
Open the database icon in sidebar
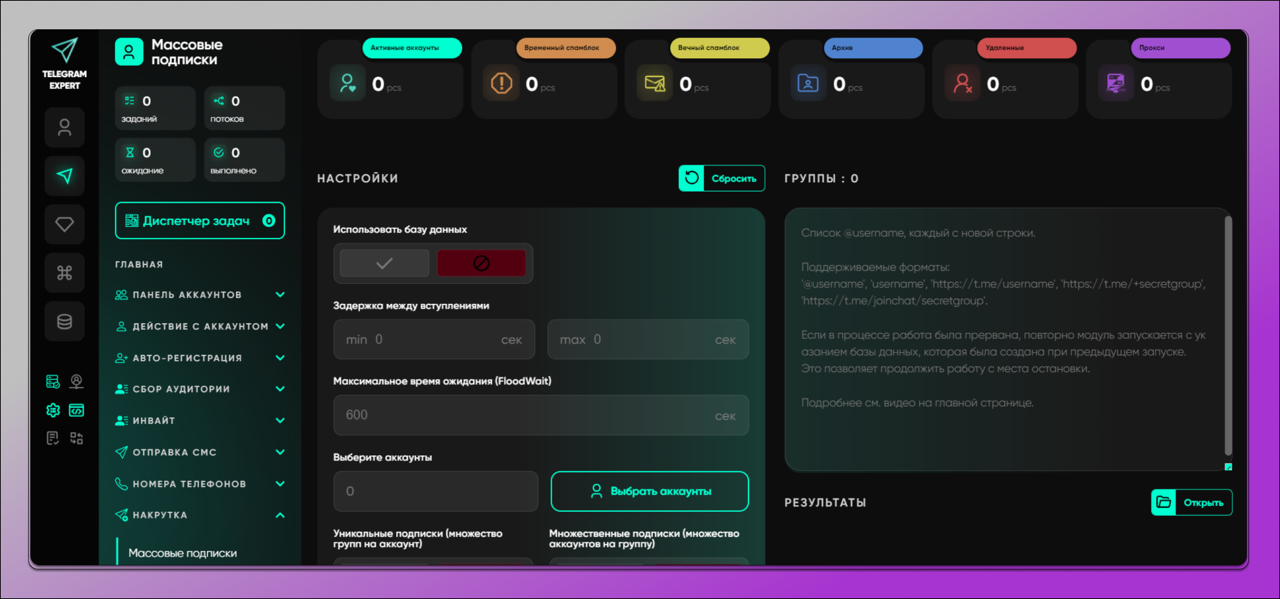(x=65, y=322)
